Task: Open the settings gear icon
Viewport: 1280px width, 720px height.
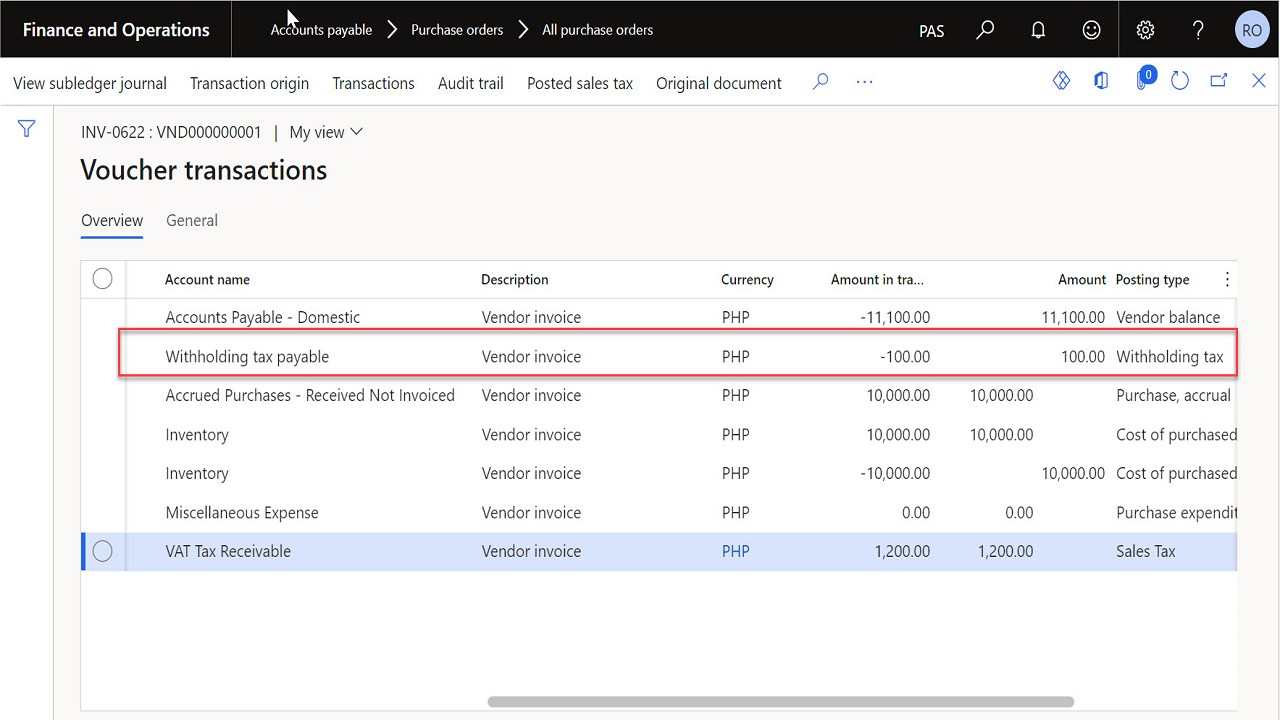Action: click(1145, 30)
